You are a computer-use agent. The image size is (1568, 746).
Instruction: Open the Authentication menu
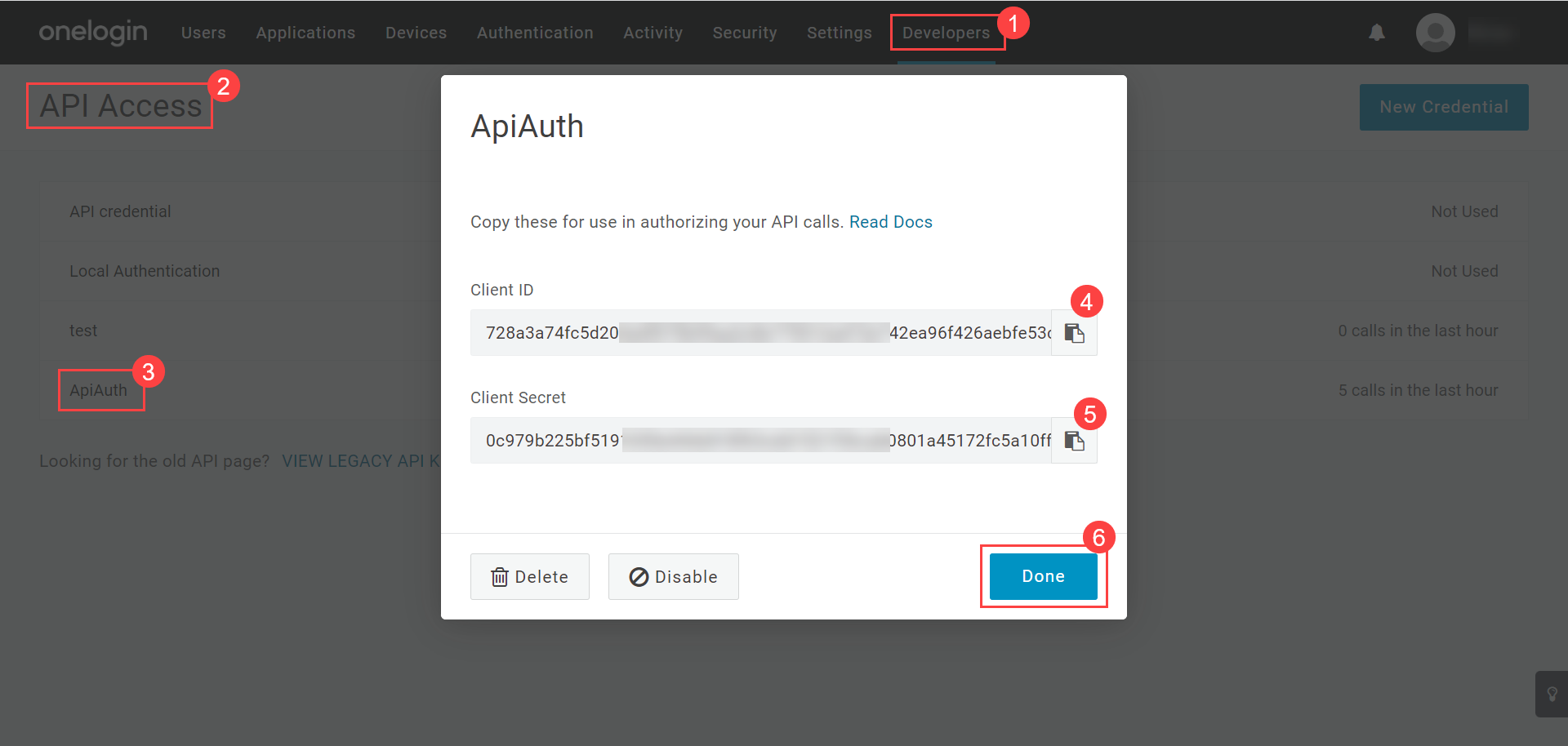pyautogui.click(x=535, y=33)
